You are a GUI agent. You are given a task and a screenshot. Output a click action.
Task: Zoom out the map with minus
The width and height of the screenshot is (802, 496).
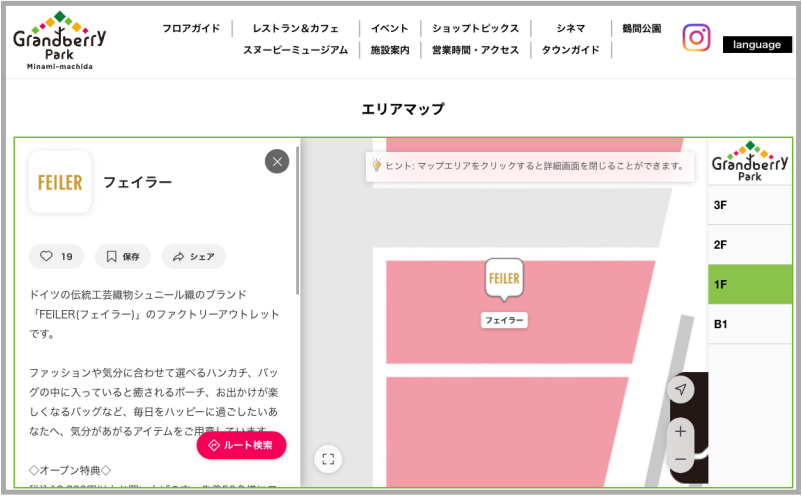coord(680,459)
